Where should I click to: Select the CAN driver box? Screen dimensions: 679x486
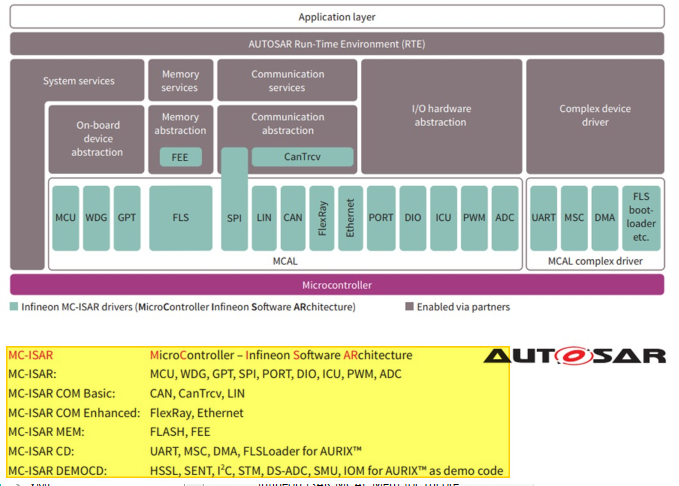[293, 218]
